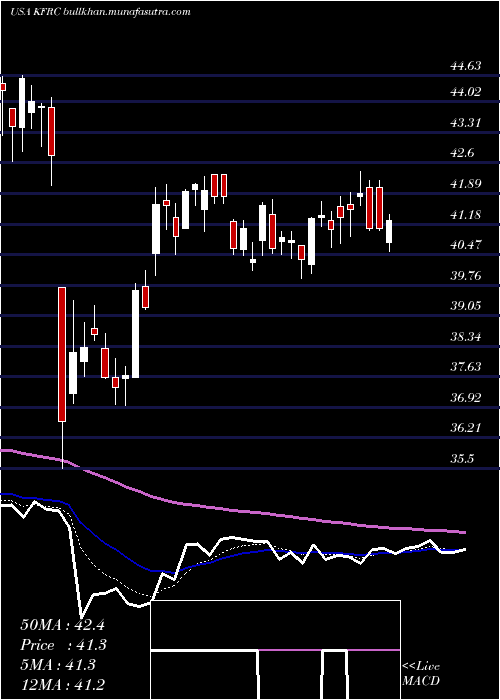The image size is (500, 700).
Task: Select the 40.47 price axis label
Action: point(466,245)
